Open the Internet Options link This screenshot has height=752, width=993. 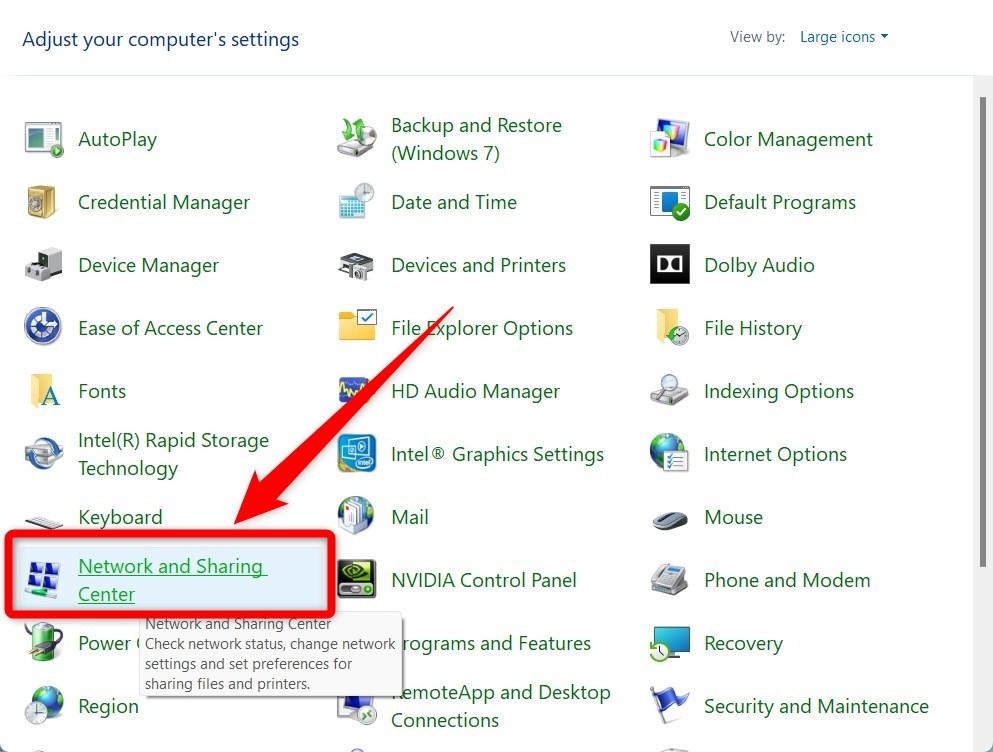pyautogui.click(x=776, y=454)
